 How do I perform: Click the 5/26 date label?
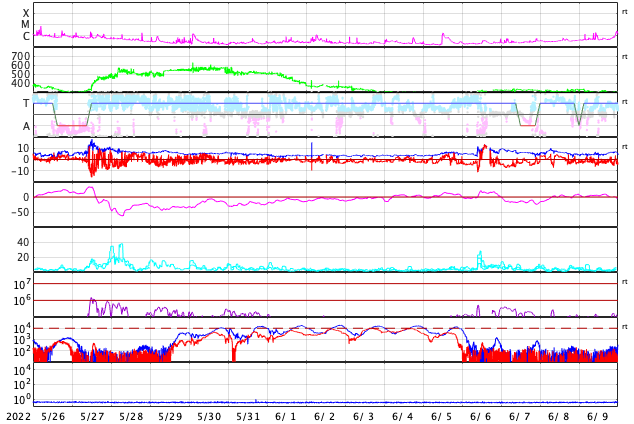[53, 417]
